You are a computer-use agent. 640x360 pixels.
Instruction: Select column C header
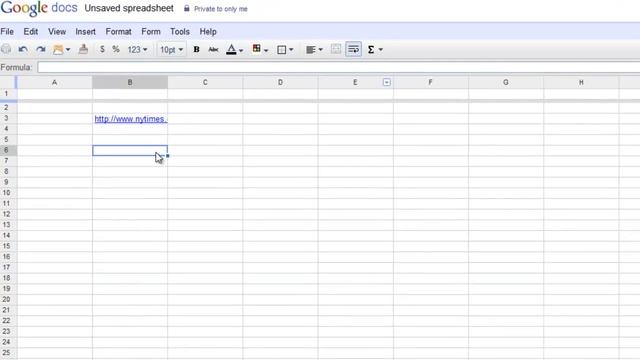(205, 82)
